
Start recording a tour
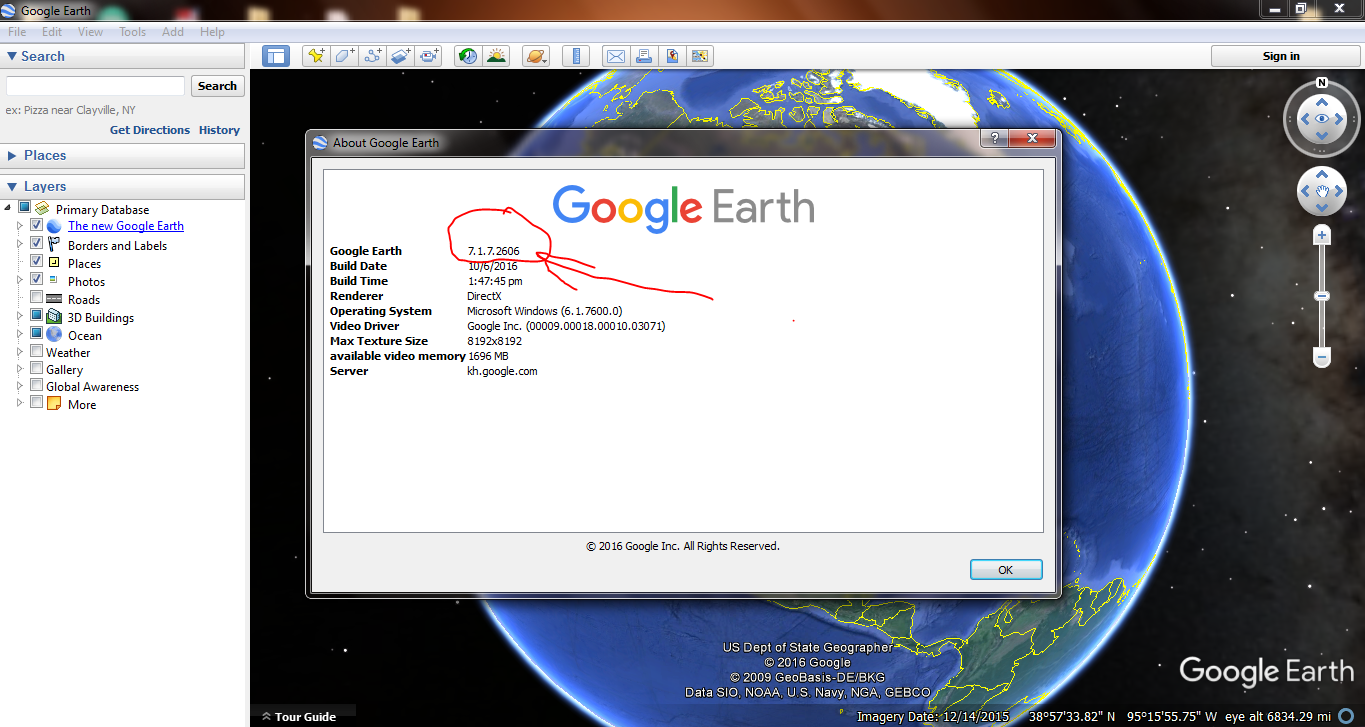pos(428,56)
